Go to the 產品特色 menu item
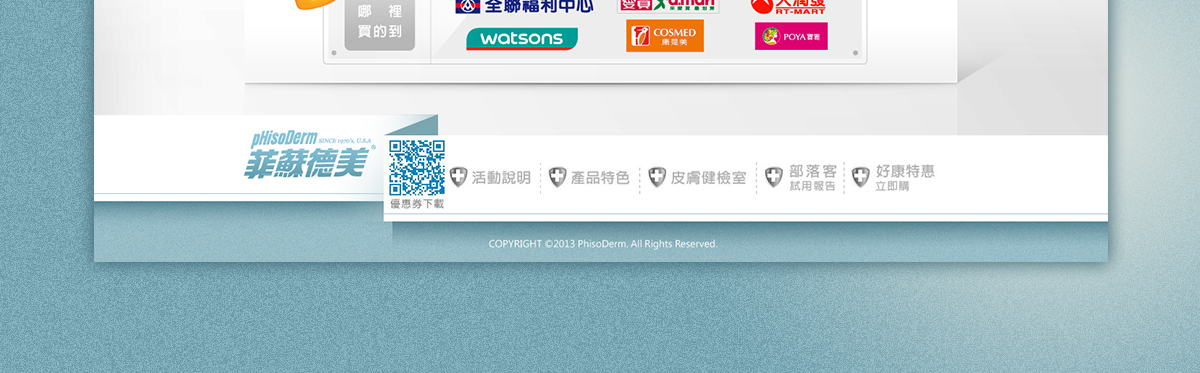Screen dimensions: 1200x373 (600, 178)
